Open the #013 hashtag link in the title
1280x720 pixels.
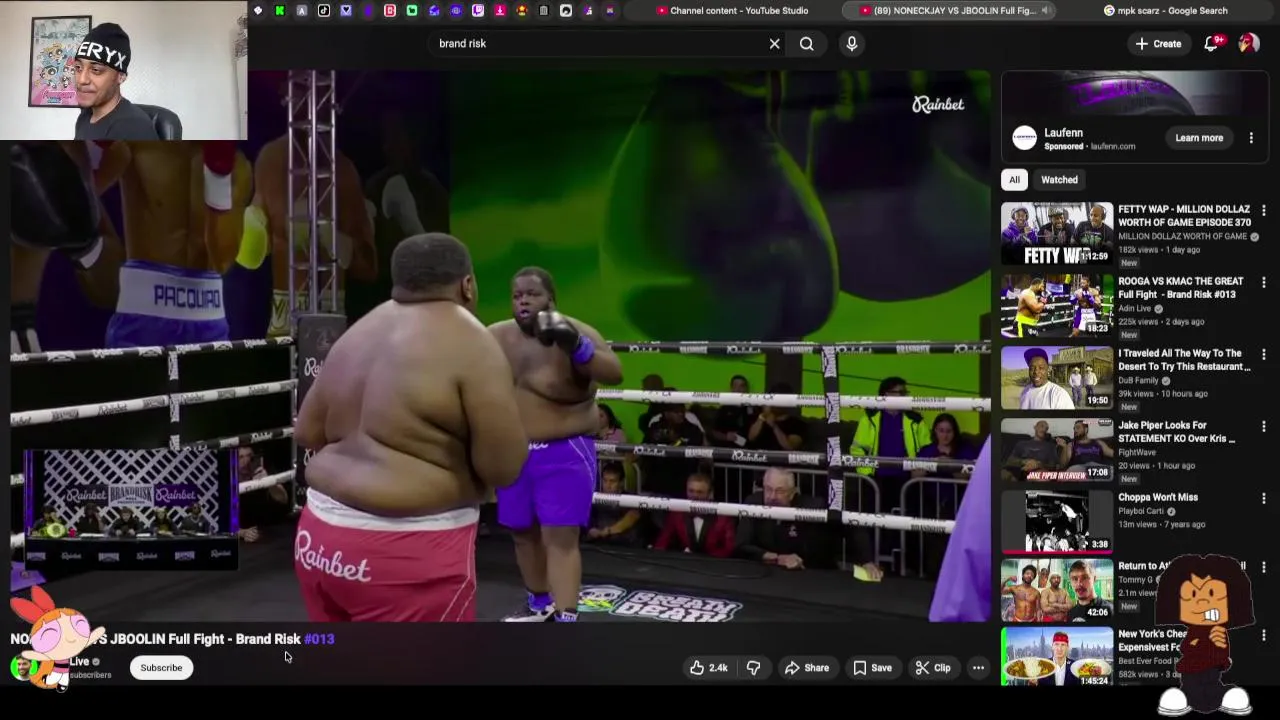(x=319, y=639)
